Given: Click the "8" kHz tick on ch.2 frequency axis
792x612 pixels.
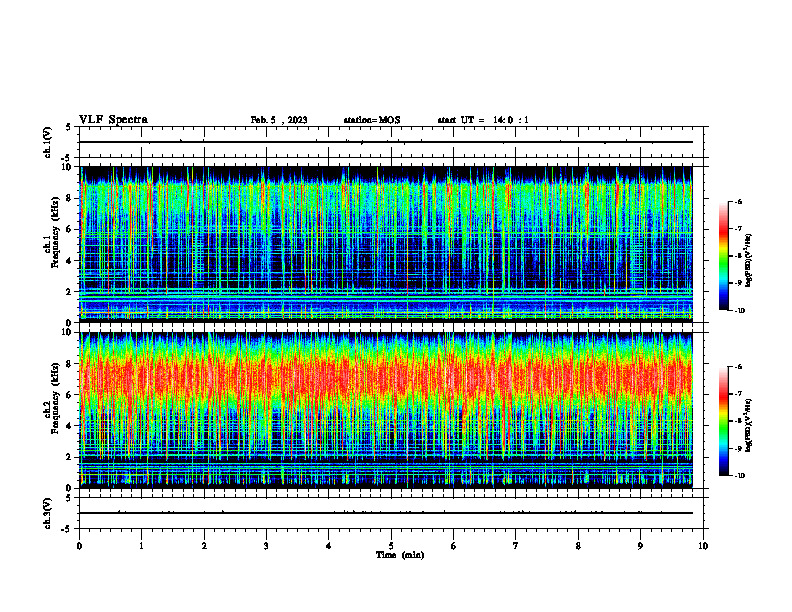Looking at the screenshot, I should (68, 364).
